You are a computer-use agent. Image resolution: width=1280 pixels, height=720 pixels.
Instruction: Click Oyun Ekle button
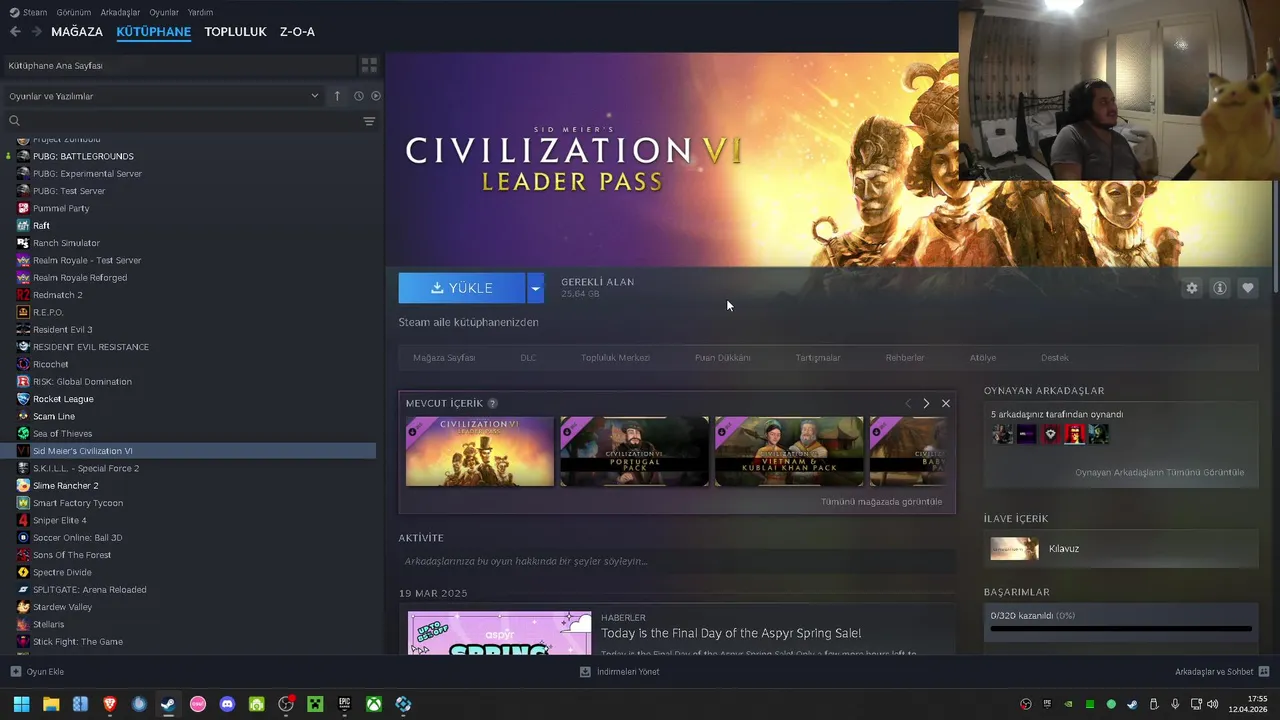coord(37,671)
